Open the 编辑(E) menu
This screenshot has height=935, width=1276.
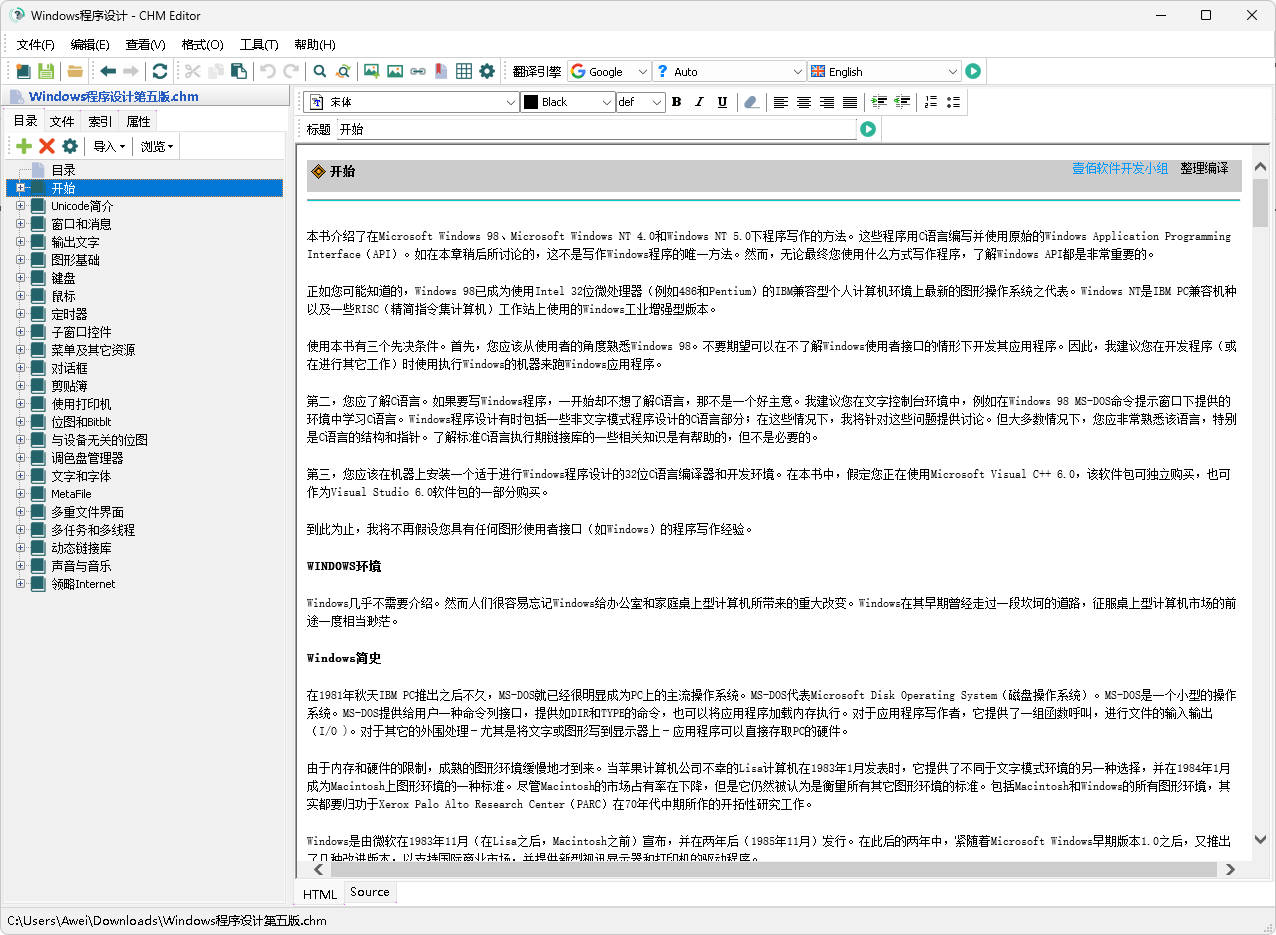pos(90,44)
